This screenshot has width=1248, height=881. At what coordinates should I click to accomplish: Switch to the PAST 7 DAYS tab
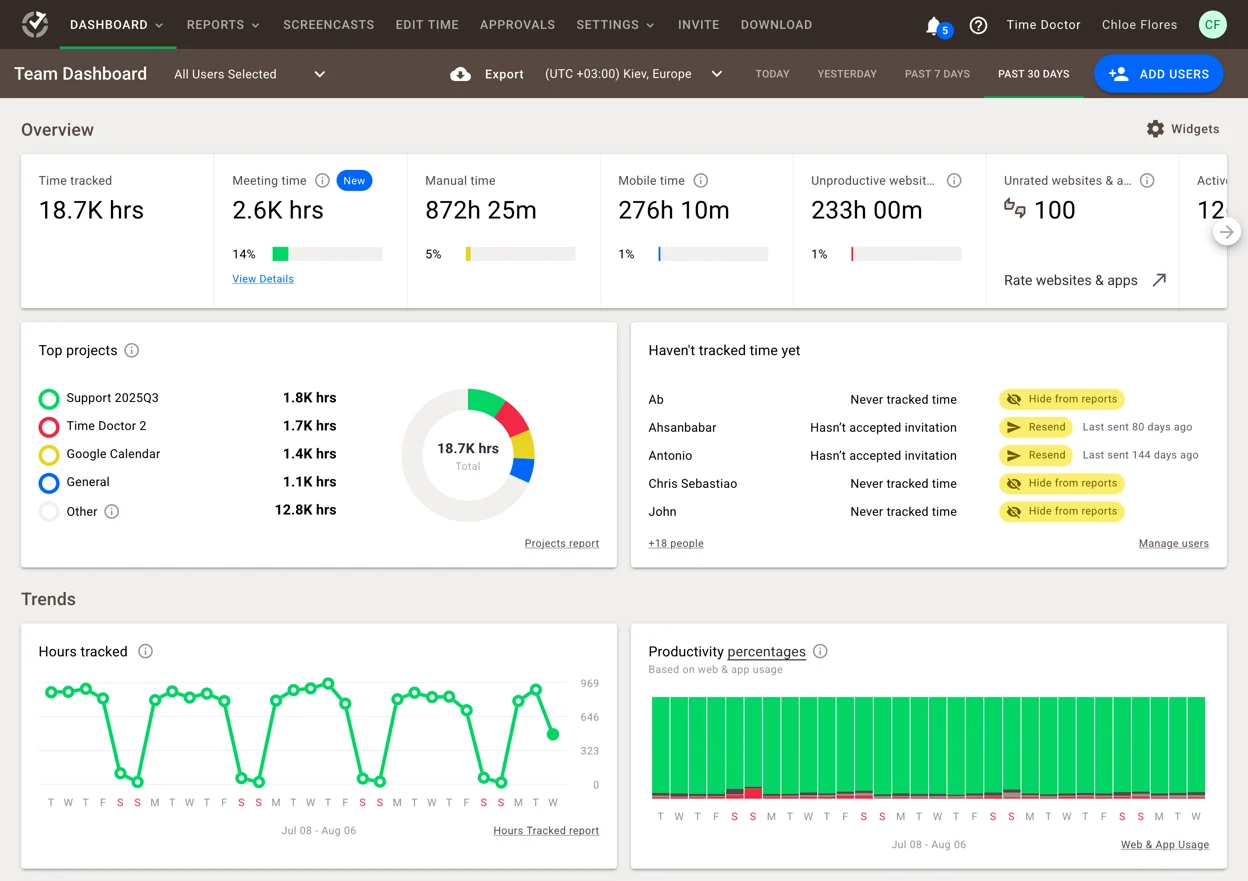936,74
